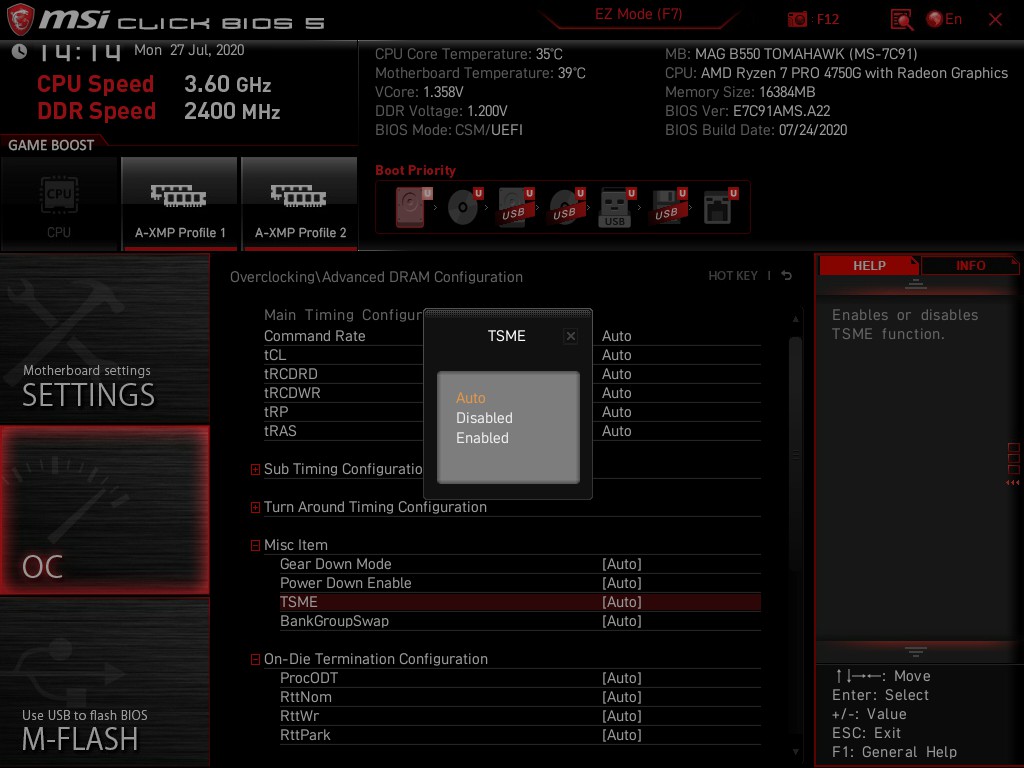Toggle the CPU Game Boost button
The image size is (1024, 768).
(x=59, y=204)
